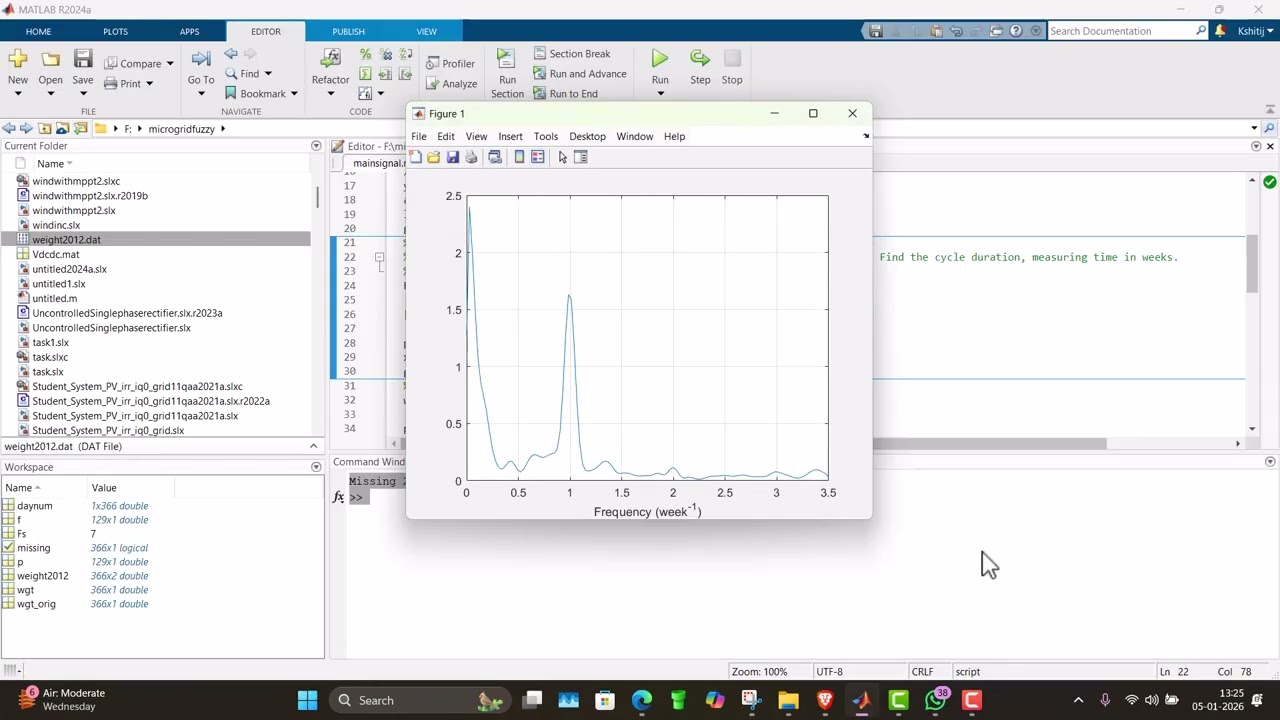Click the Go To arrow icon
The height and width of the screenshot is (720, 1280).
point(200,60)
